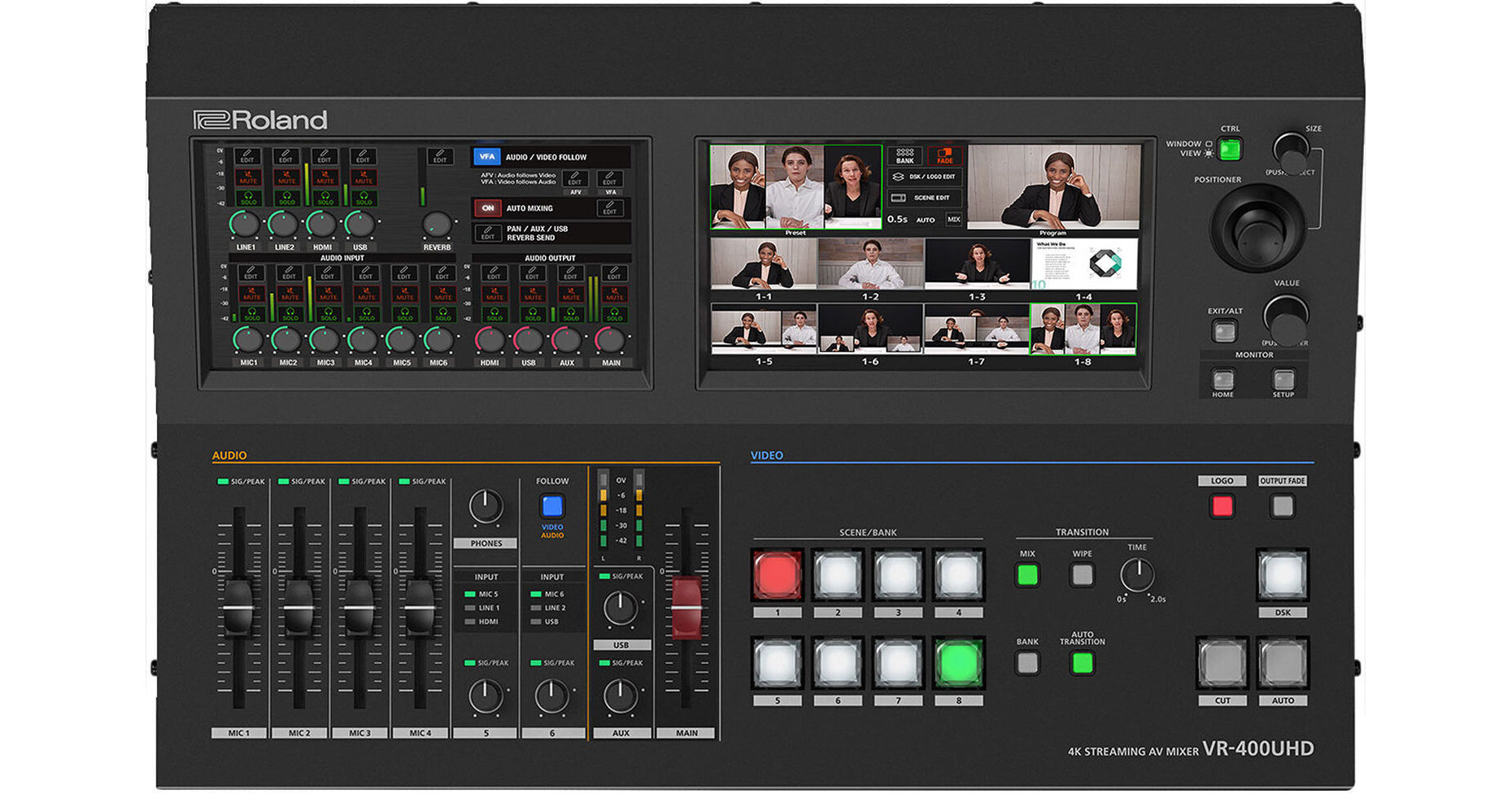Toggle the blue FOLLOW button in the AUDIO section
The width and height of the screenshot is (1512, 794).
(x=552, y=506)
